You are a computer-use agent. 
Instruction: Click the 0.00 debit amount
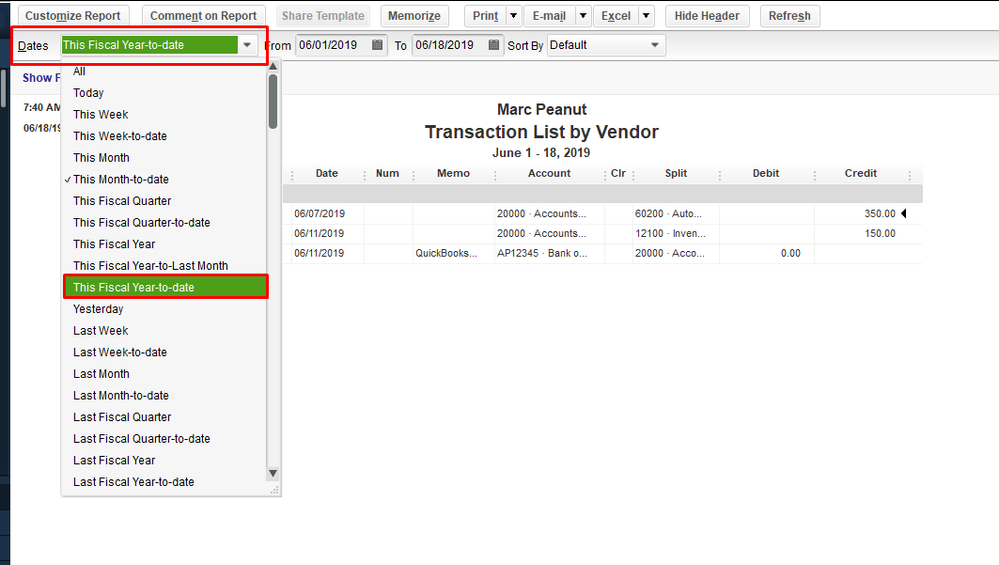[791, 253]
